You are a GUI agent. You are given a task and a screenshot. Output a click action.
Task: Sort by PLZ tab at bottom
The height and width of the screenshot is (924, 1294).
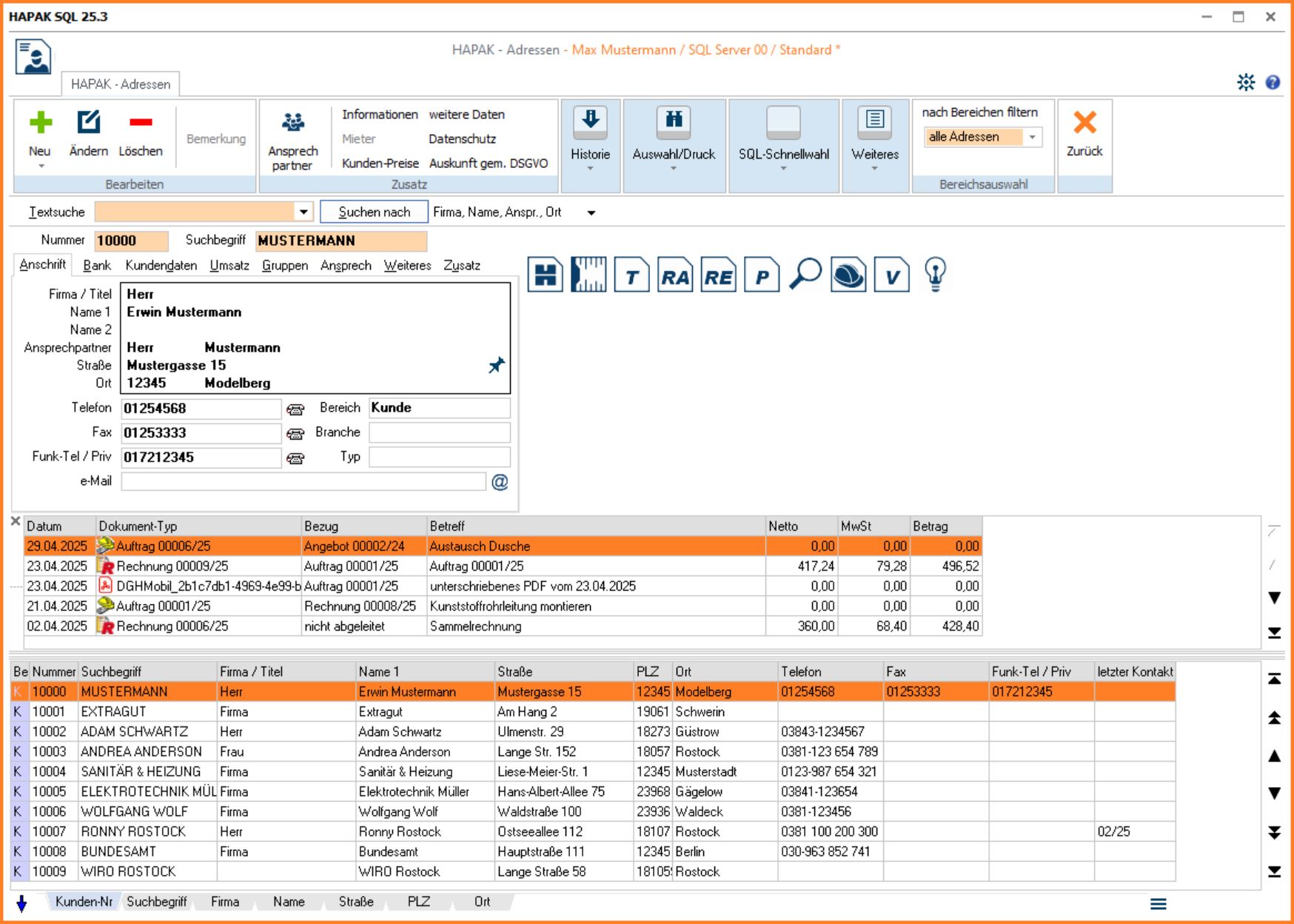pyautogui.click(x=418, y=902)
